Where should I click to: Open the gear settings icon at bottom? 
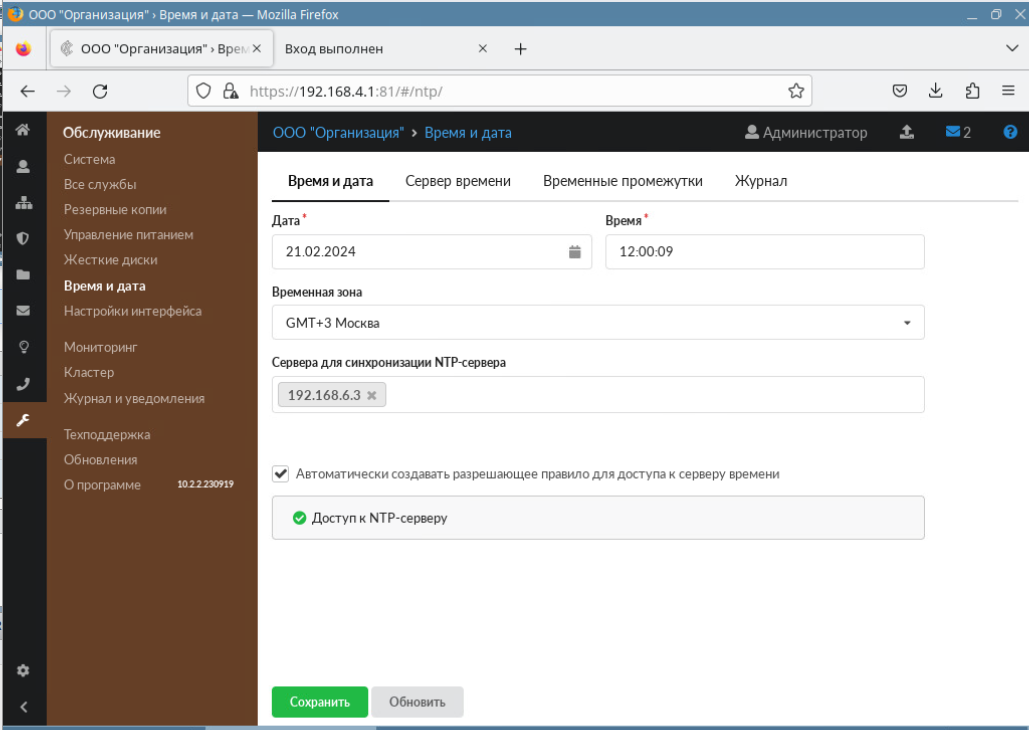tap(23, 670)
